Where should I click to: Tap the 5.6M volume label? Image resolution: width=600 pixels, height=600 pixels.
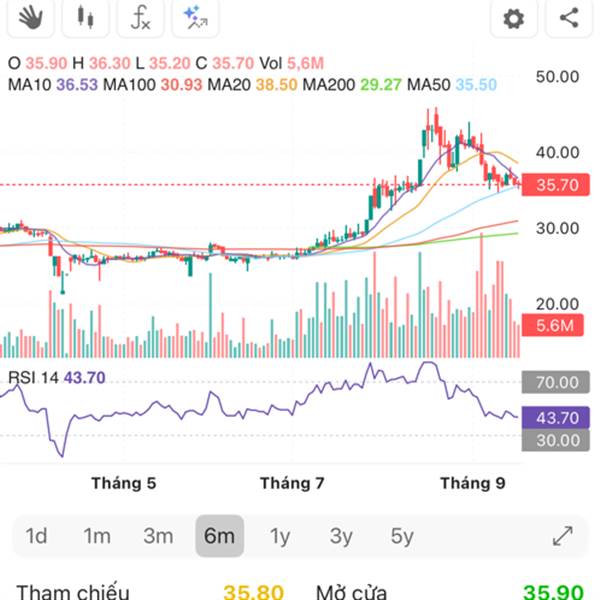click(x=553, y=325)
